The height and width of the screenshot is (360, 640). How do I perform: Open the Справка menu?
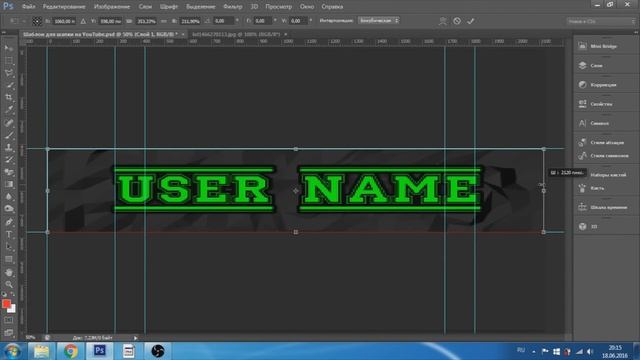click(x=332, y=7)
